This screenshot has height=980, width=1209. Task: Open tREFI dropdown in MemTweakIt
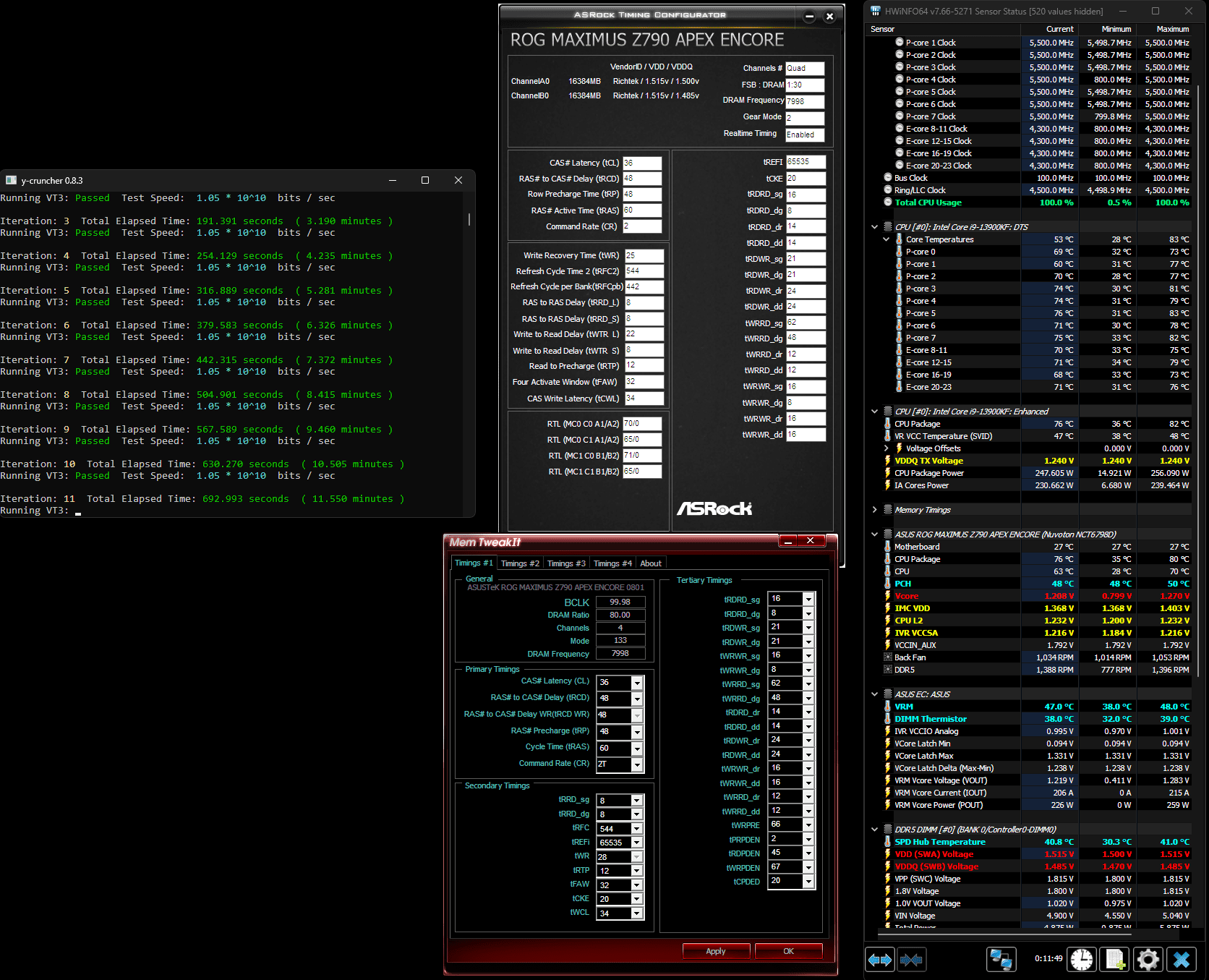pos(637,843)
